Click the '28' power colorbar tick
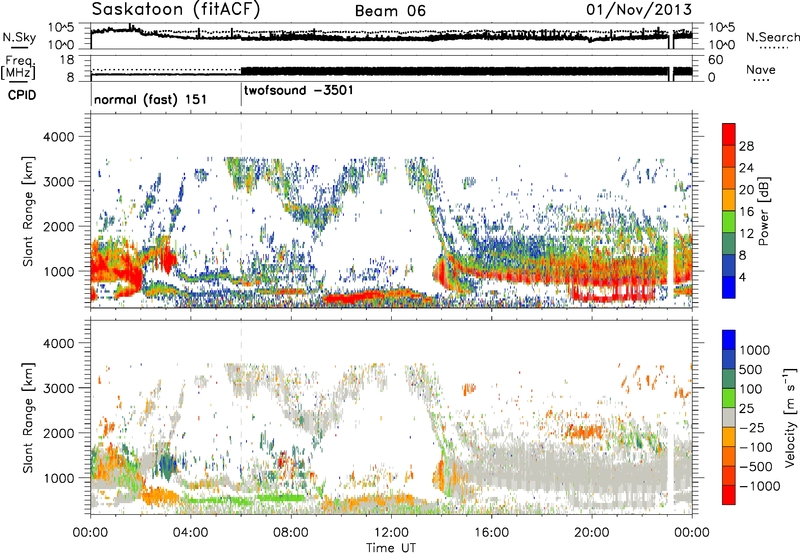This screenshot has width=800, height=554. [746, 146]
